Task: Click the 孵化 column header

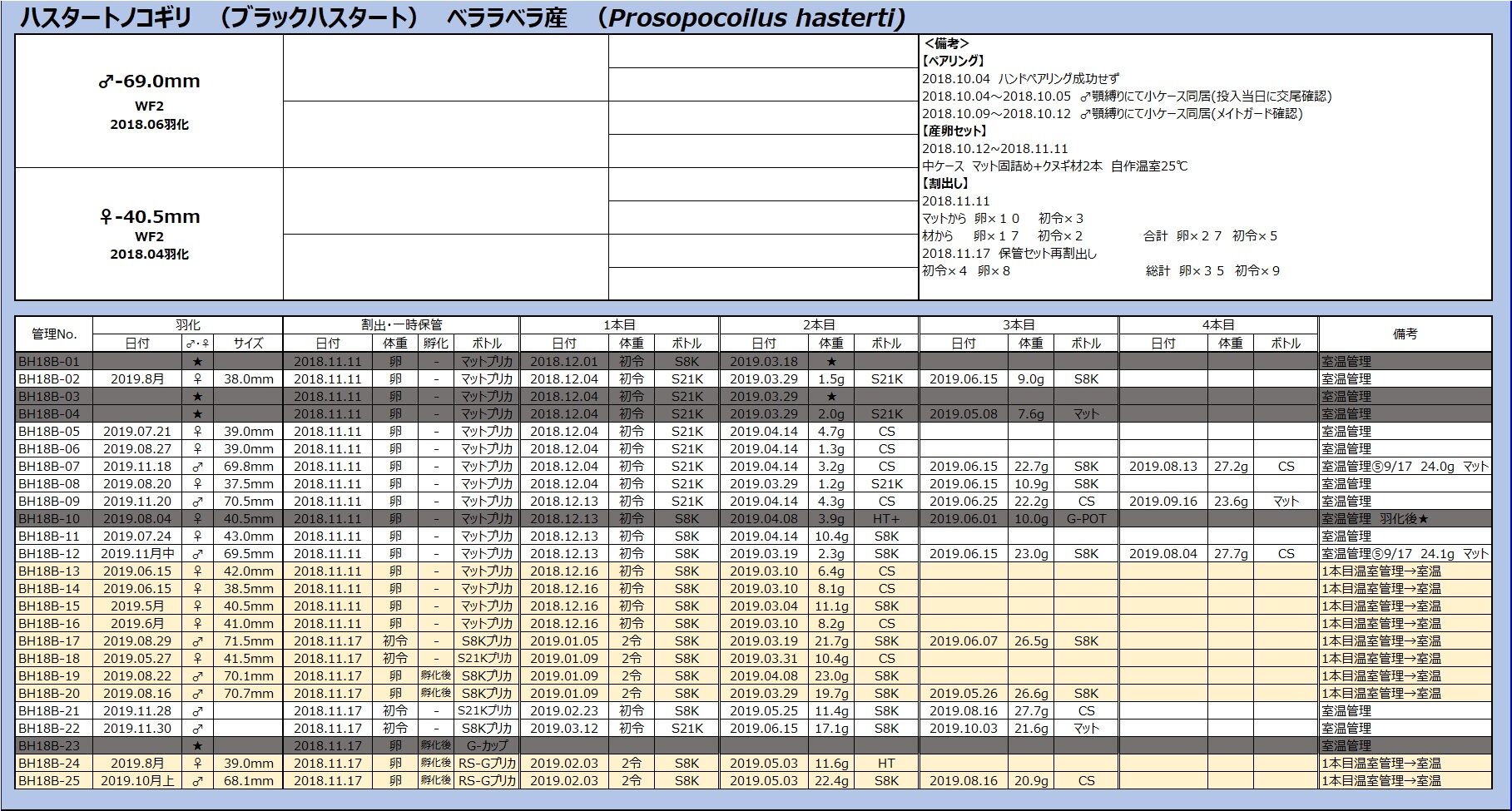Action: tap(435, 344)
